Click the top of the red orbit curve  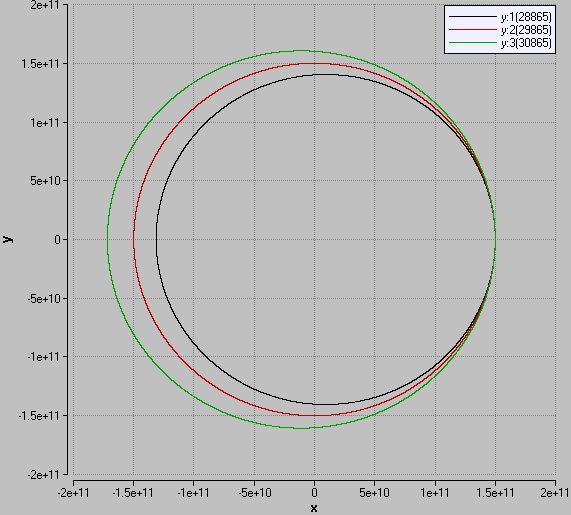(314, 64)
